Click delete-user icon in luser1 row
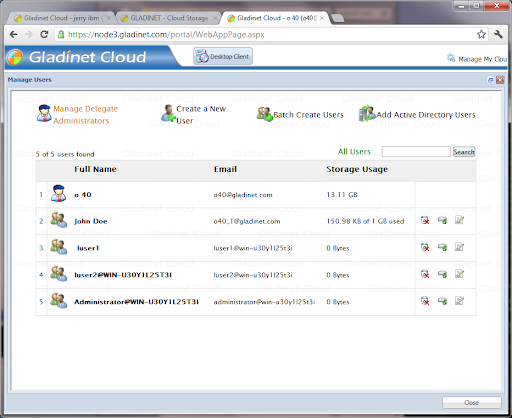This screenshot has width=512, height=418. click(425, 247)
